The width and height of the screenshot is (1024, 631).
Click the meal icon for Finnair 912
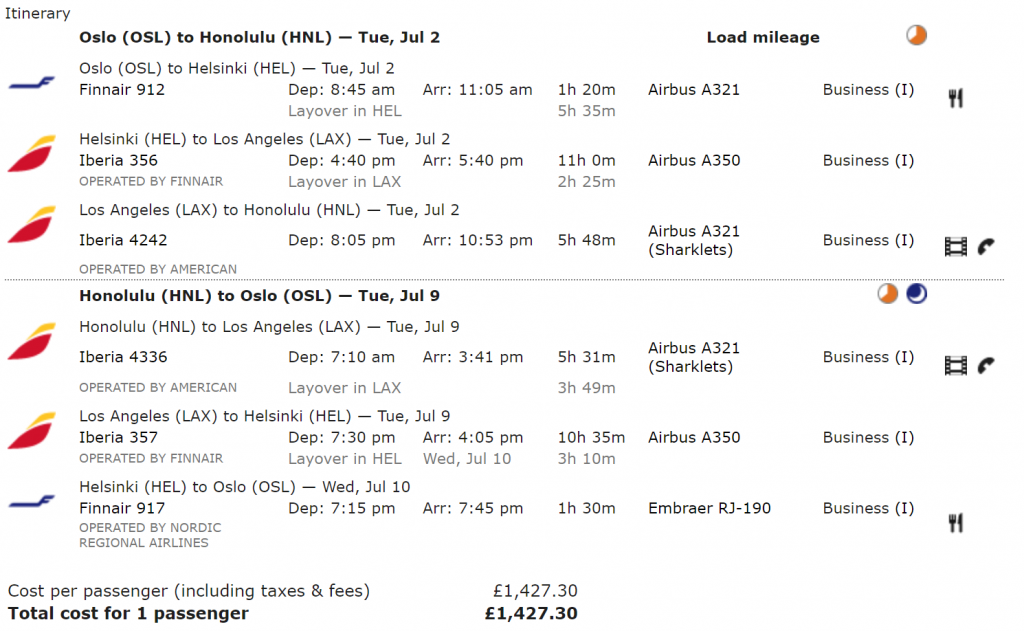click(x=955, y=99)
